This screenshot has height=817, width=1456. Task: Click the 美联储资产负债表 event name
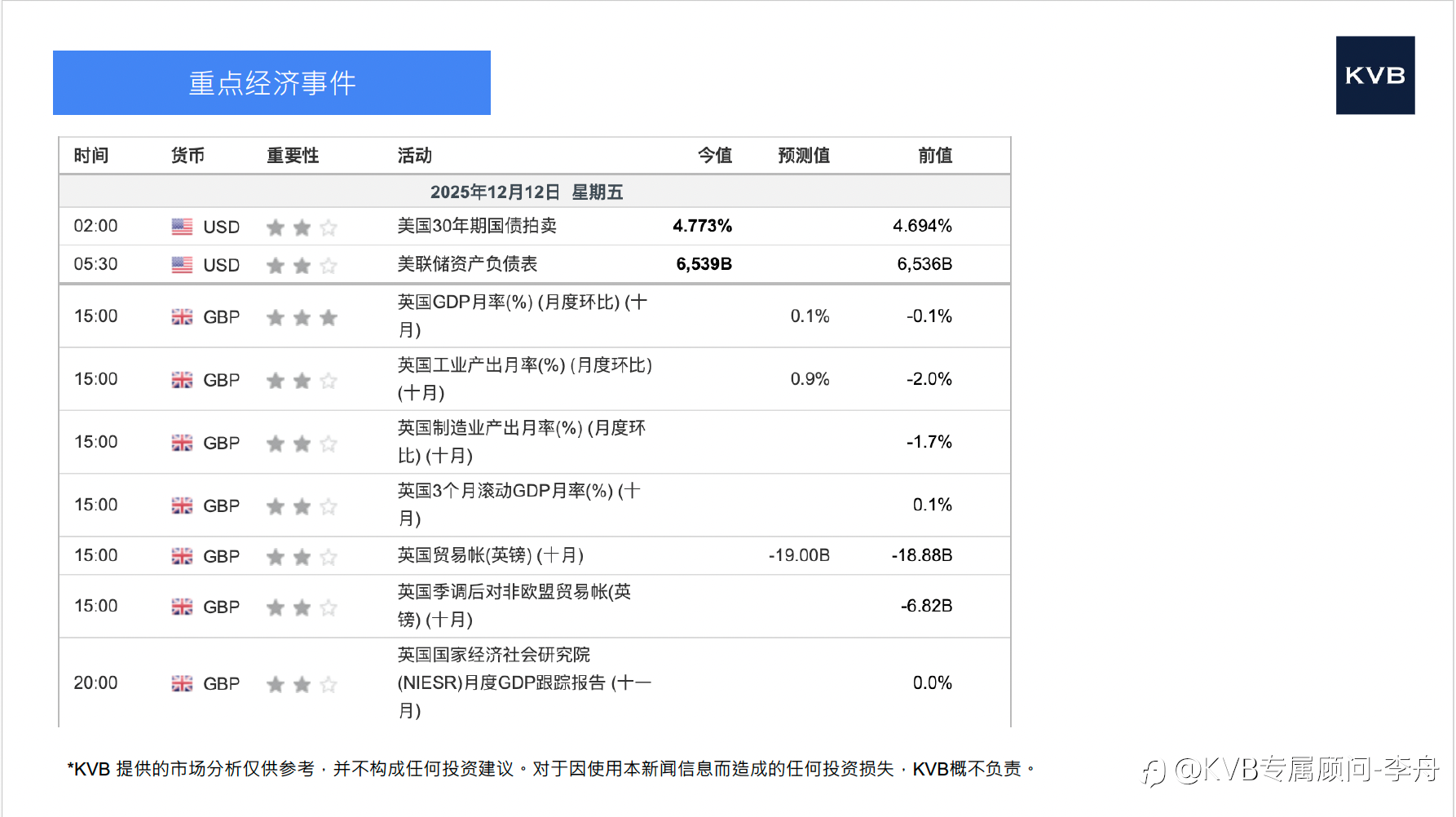[467, 264]
